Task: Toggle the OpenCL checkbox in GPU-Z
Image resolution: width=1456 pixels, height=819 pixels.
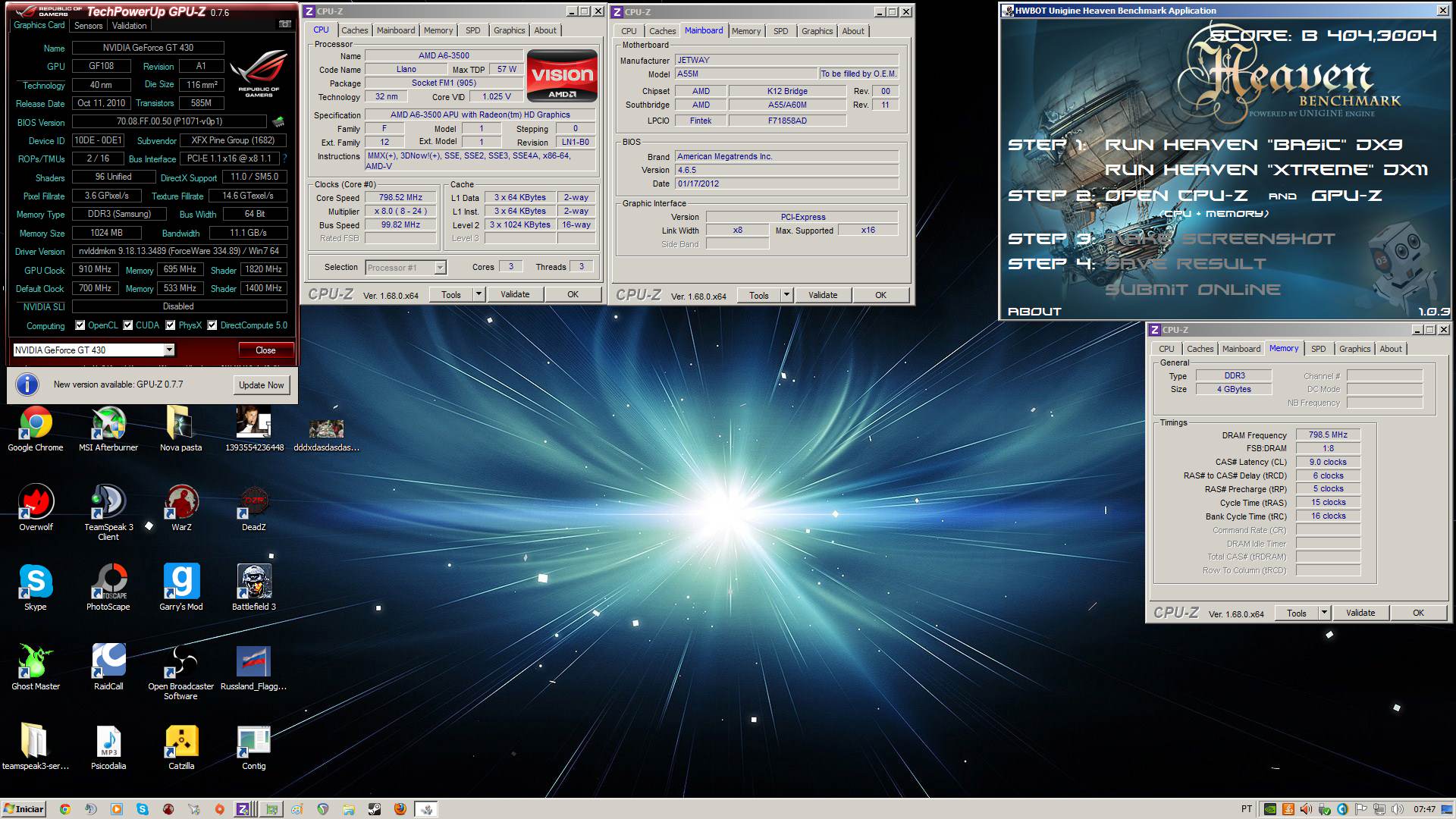Action: [80, 325]
